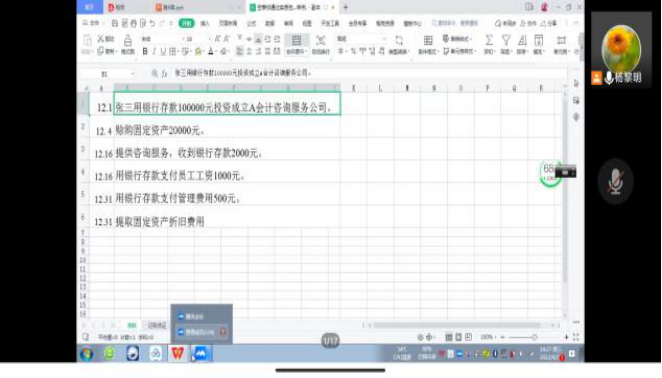
Task: Click the highlighted green Home tab button
Action: (186, 23)
